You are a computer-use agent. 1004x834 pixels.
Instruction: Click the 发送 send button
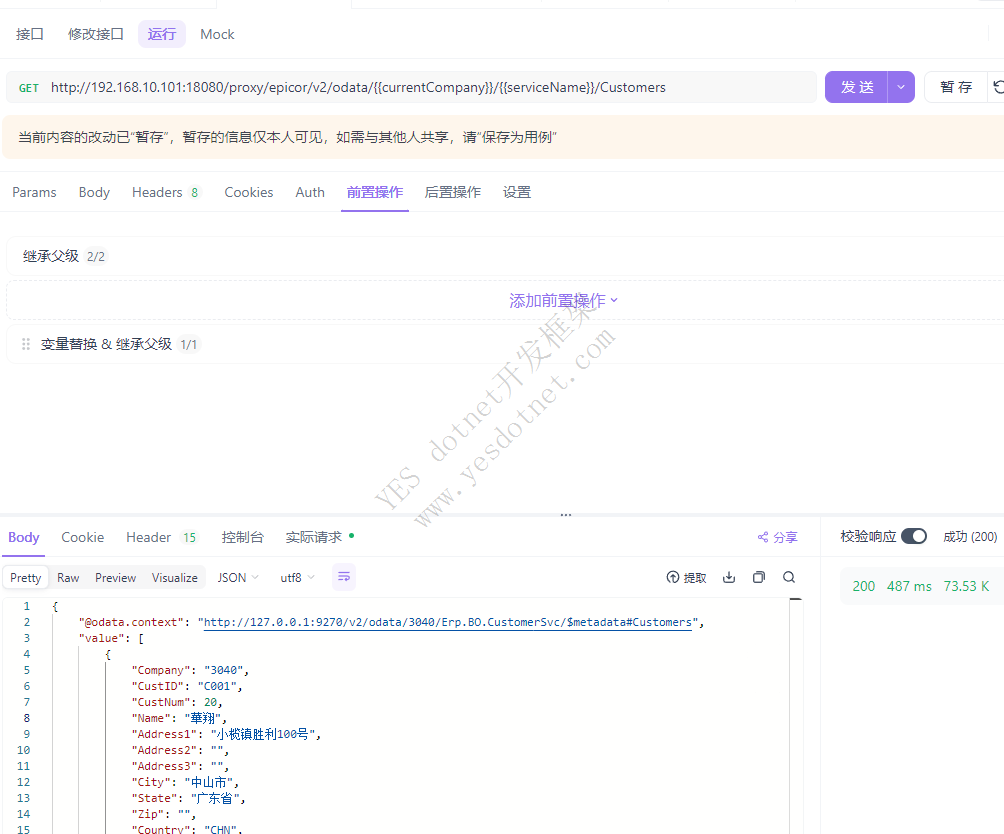click(856, 87)
